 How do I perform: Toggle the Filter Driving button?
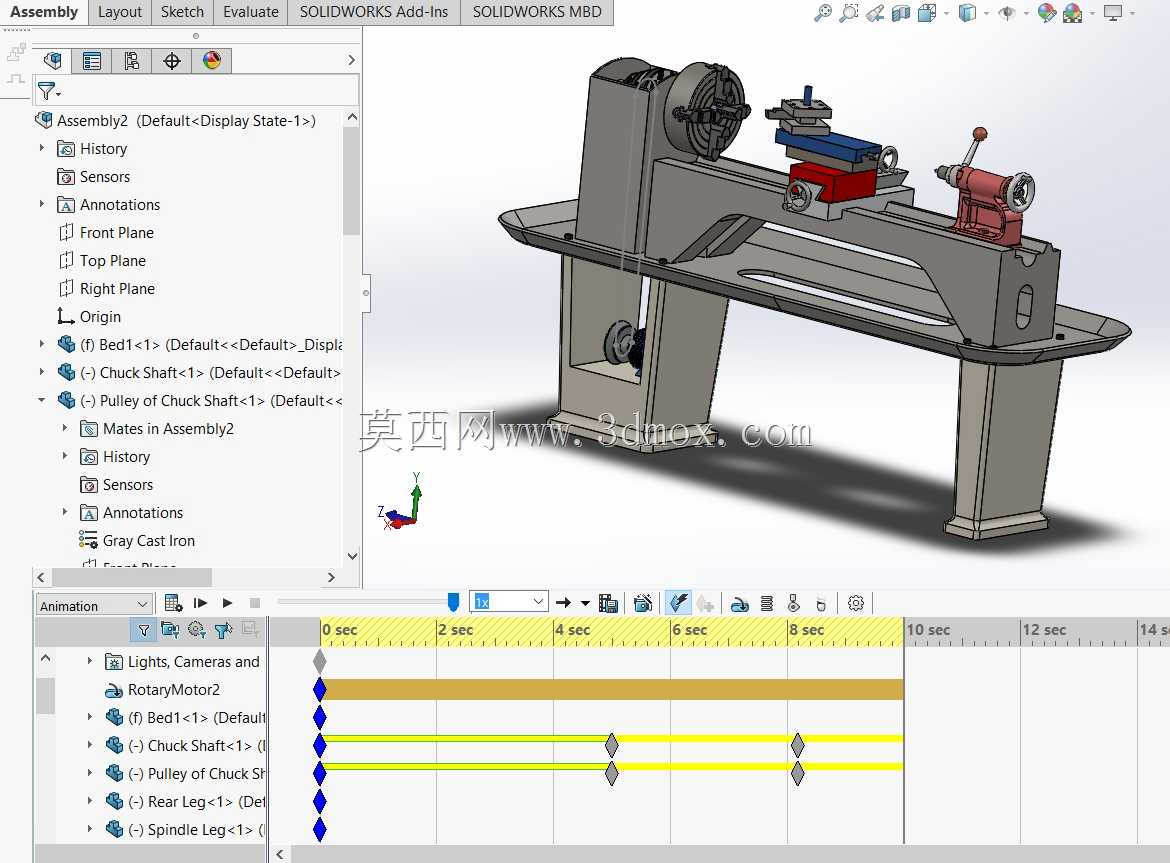point(196,630)
